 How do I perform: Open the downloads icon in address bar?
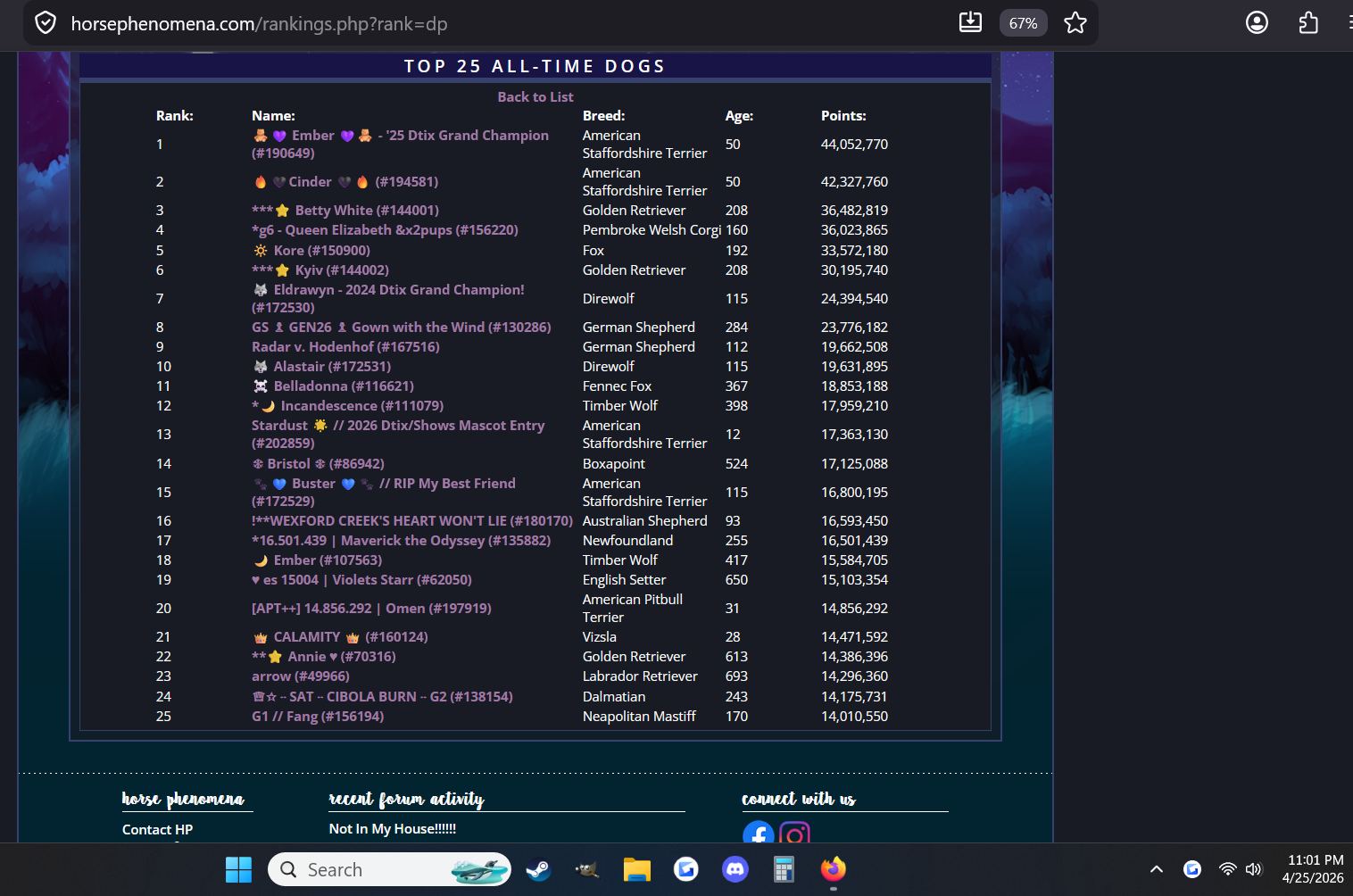970,23
